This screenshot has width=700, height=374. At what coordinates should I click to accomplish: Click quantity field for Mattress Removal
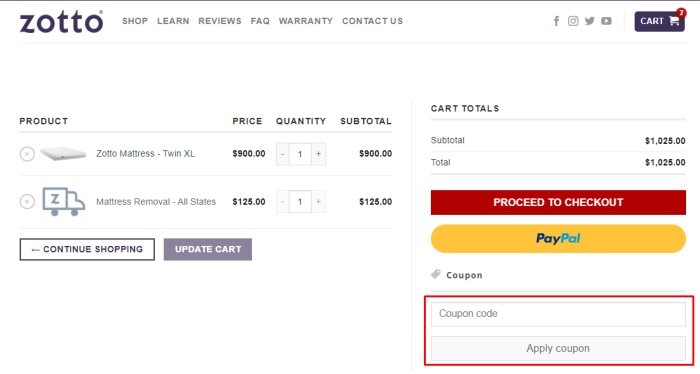pos(300,202)
